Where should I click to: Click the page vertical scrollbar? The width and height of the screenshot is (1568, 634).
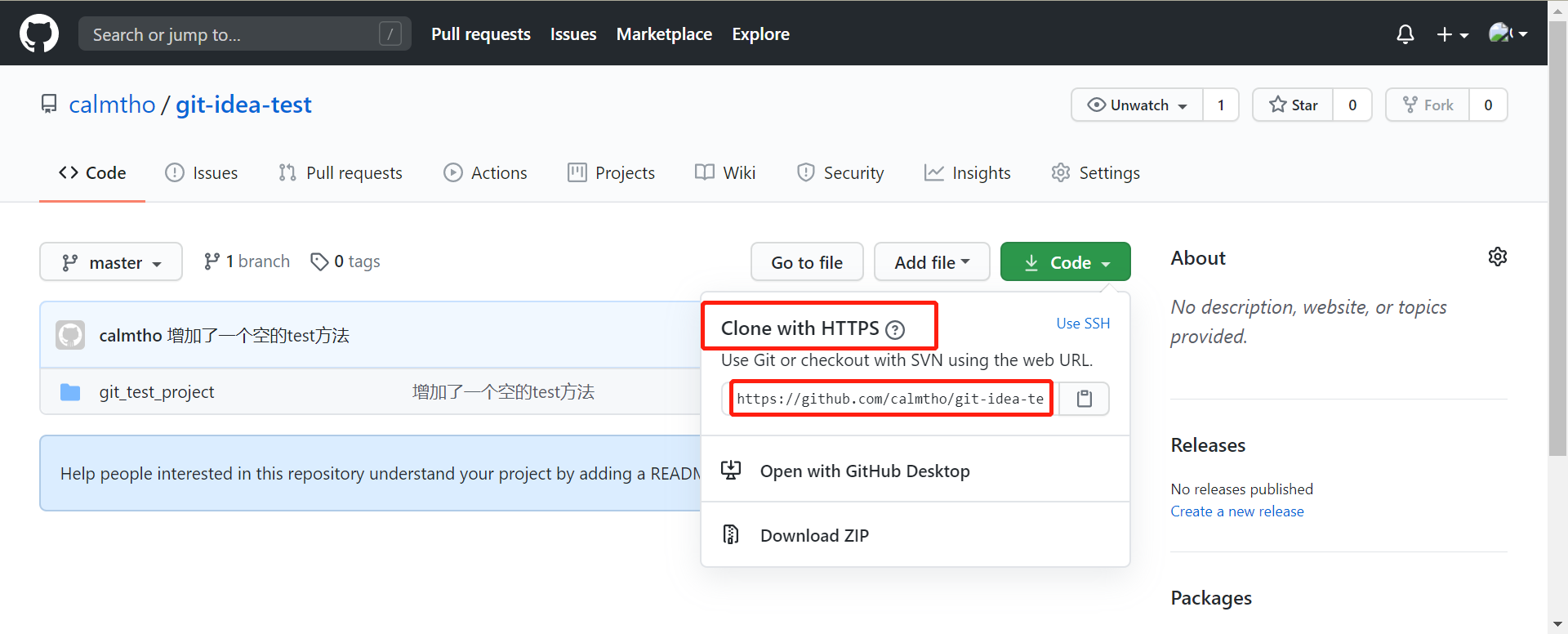click(x=1557, y=237)
